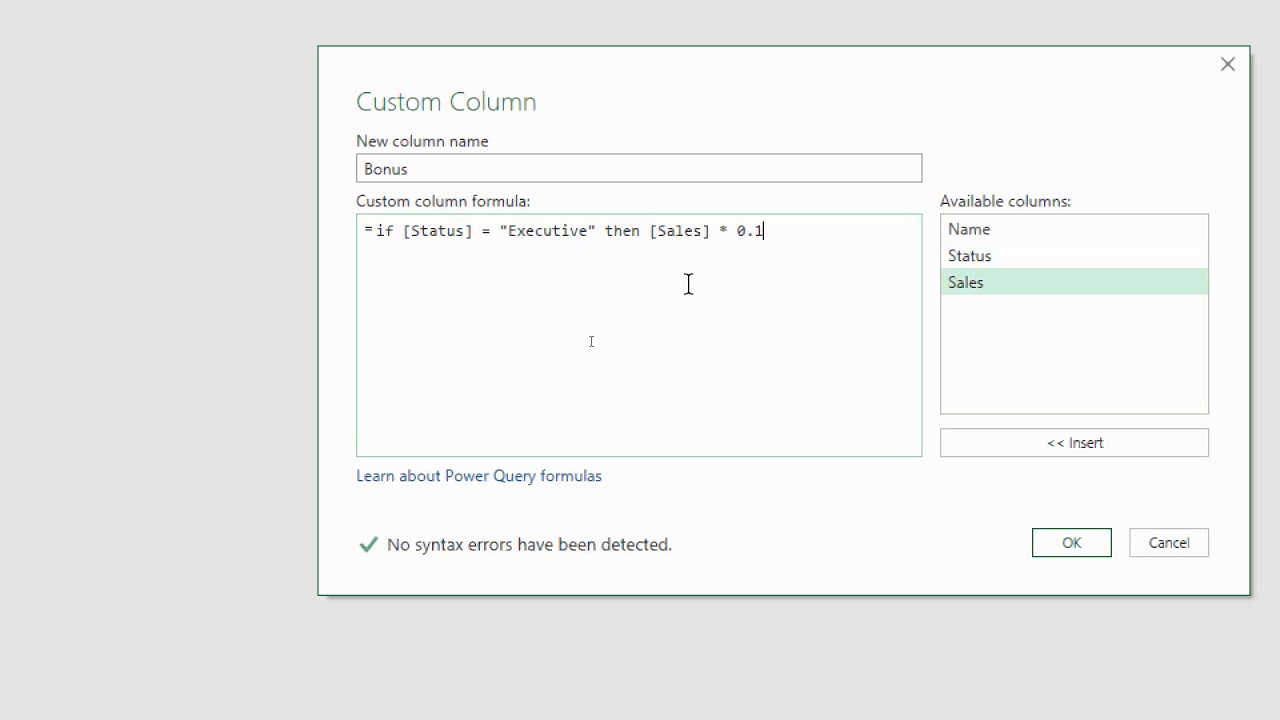
Task: Select Status in Available columns
Action: pos(1073,256)
